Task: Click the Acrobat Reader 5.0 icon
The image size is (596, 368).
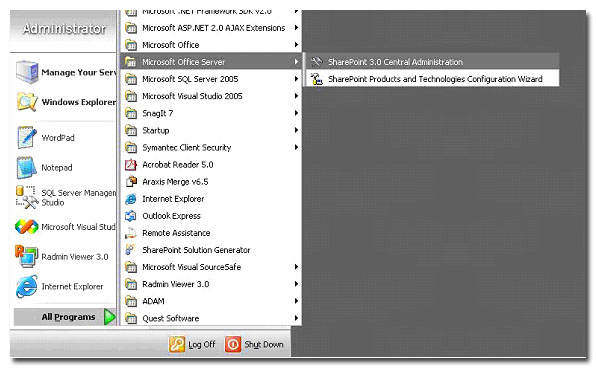Action: pyautogui.click(x=131, y=165)
